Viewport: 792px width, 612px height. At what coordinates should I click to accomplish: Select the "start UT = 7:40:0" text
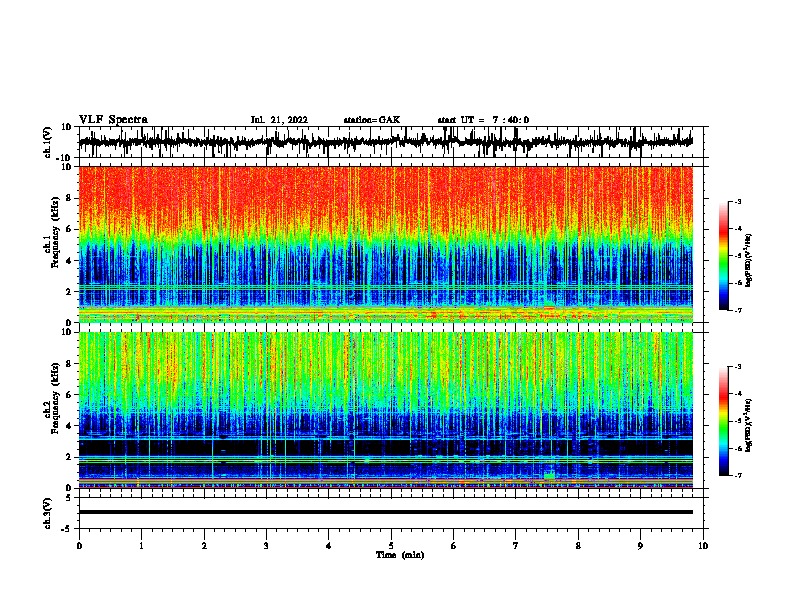[x=483, y=120]
